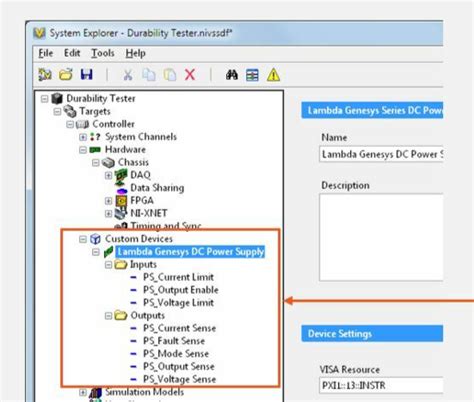Expand the FPGA tree node
Viewport: 474px width, 402px height.
point(108,201)
